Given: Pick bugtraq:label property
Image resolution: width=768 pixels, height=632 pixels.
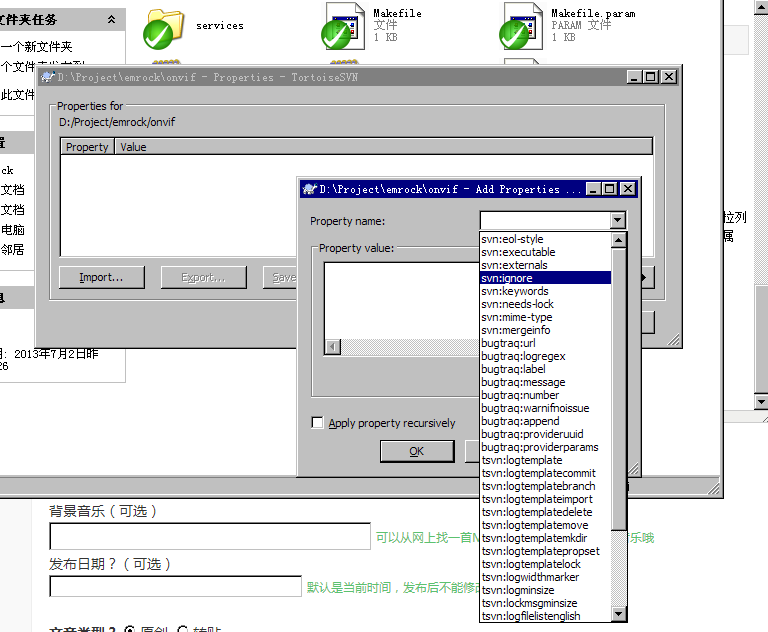Looking at the screenshot, I should [546, 369].
